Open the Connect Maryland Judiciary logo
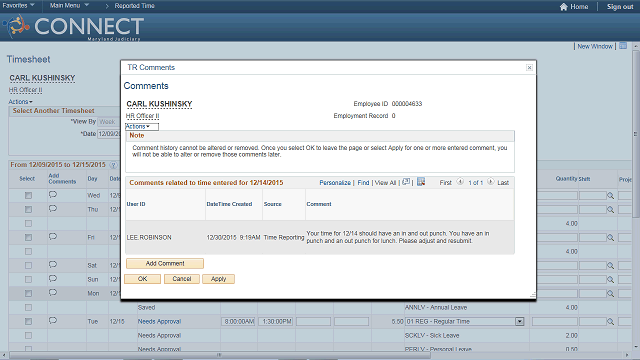The image size is (640, 360). pos(73,27)
